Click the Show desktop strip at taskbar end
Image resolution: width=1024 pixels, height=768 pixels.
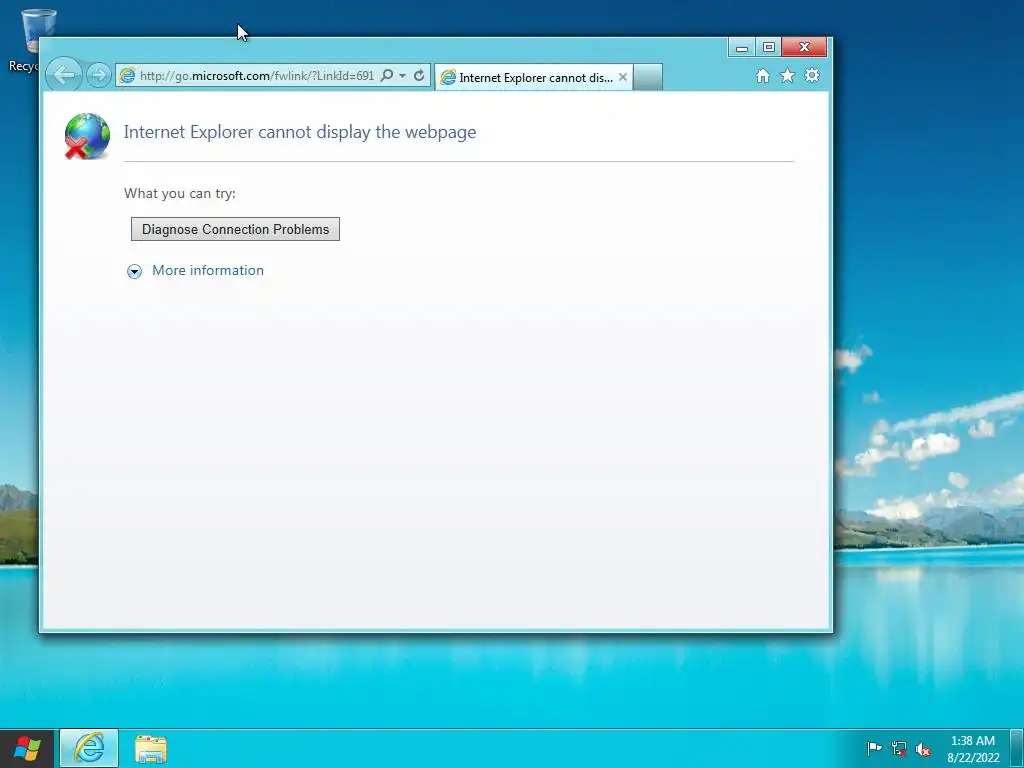point(1017,748)
